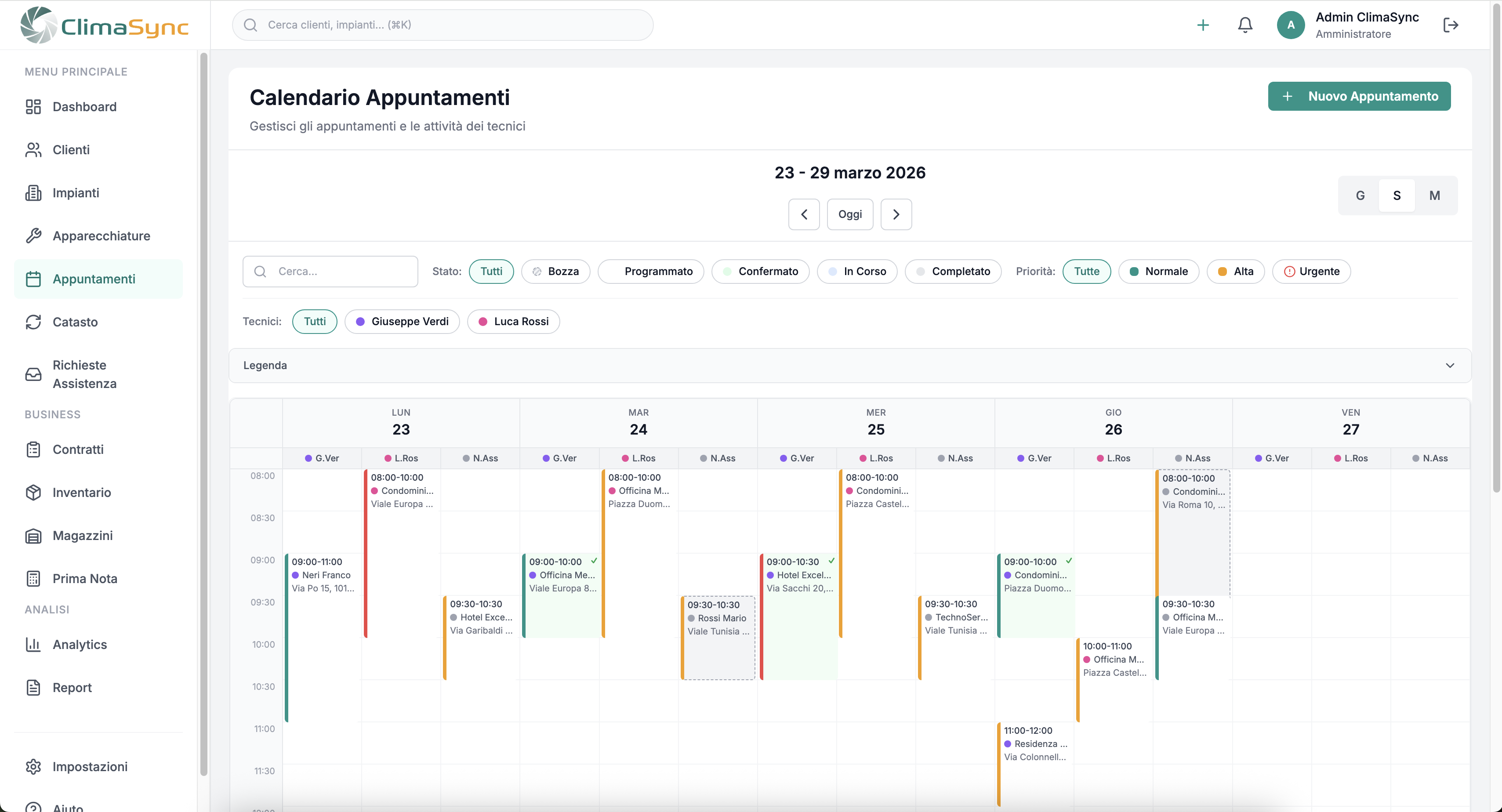Viewport: 1502px width, 812px height.
Task: Go to previous week with left chevron
Action: (803, 214)
